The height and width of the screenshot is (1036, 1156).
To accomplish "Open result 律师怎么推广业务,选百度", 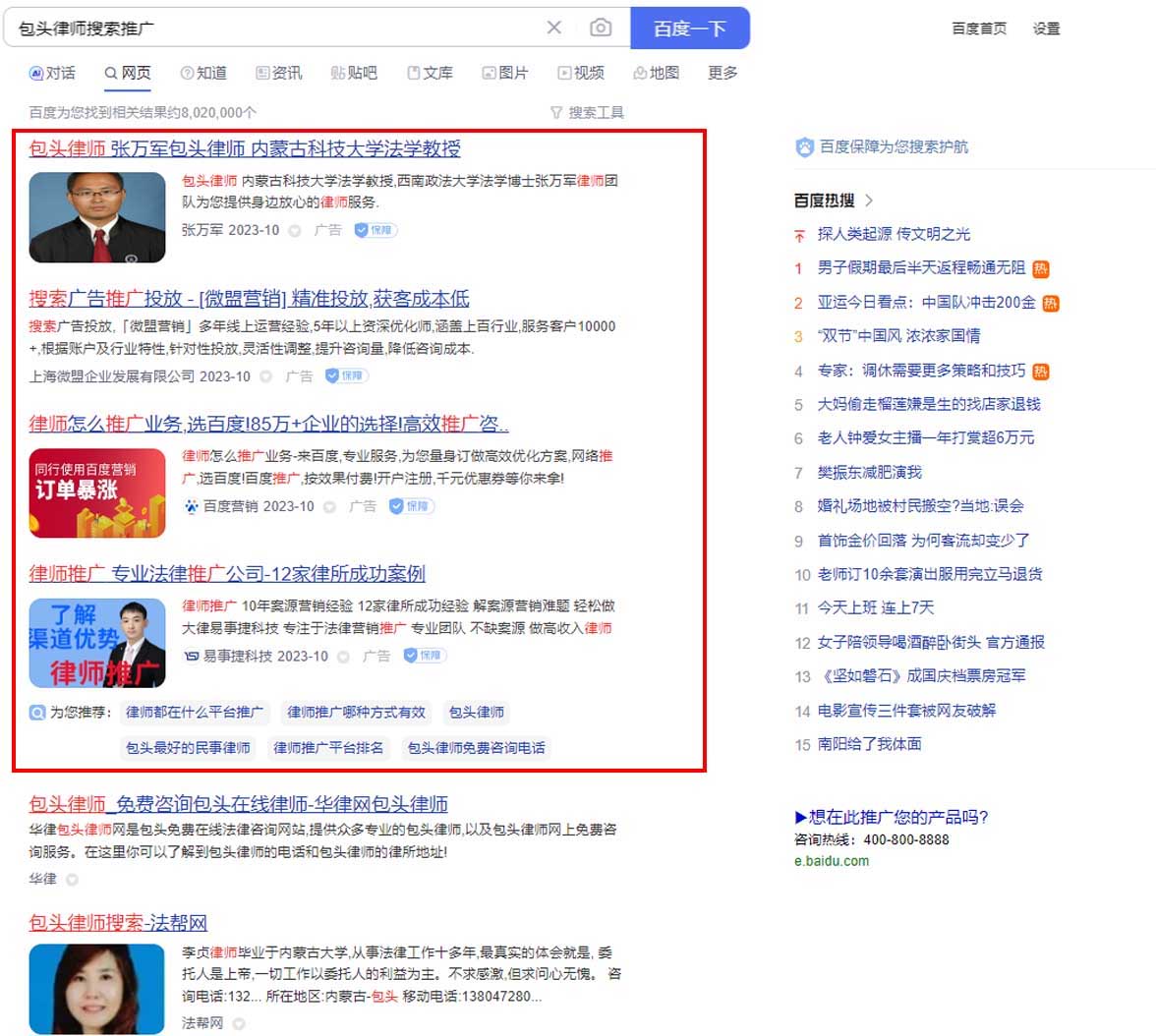I will coord(268,424).
